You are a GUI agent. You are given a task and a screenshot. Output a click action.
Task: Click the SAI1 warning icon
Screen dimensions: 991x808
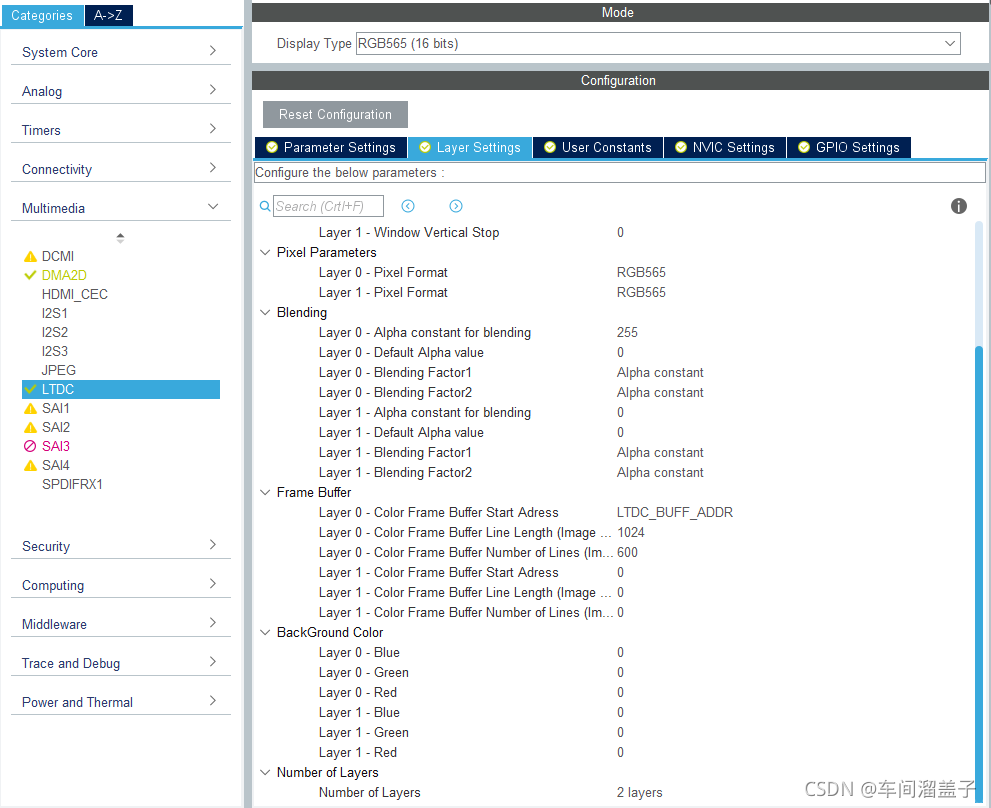(x=30, y=408)
